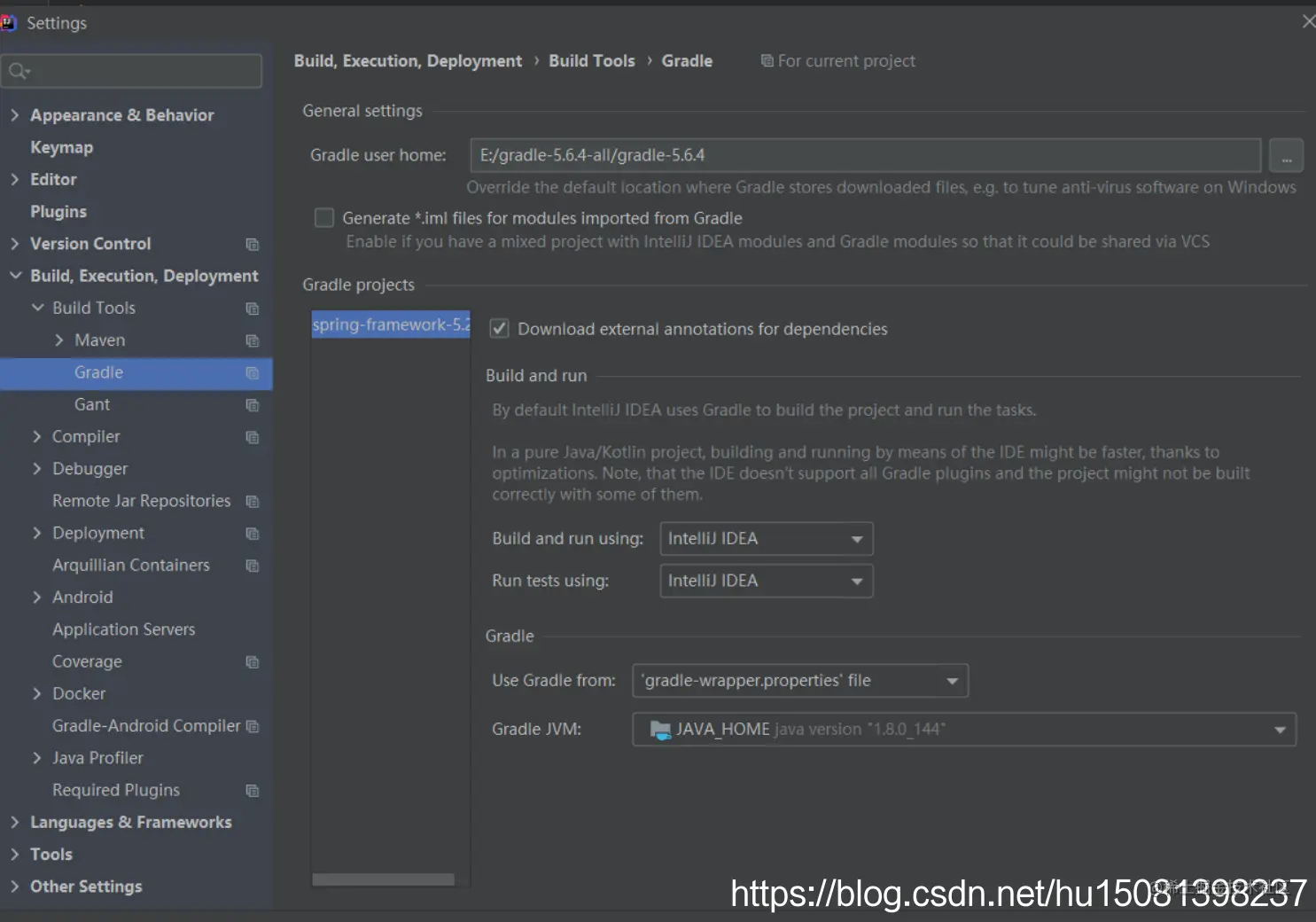Click the project-level icon beside Maven
Image resolution: width=1316 pixels, height=922 pixels.
(253, 340)
